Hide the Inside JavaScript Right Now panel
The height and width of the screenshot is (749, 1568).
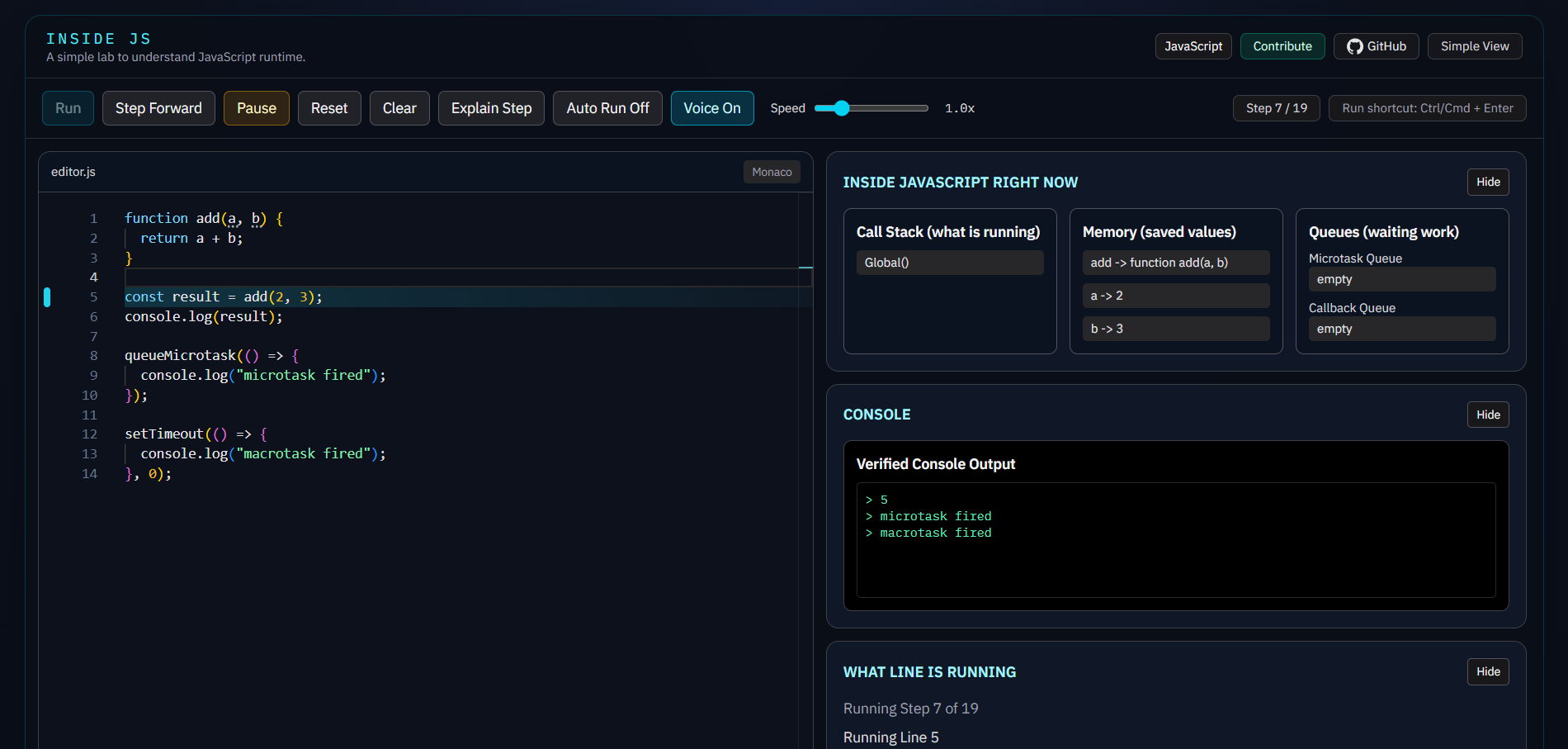(x=1488, y=182)
